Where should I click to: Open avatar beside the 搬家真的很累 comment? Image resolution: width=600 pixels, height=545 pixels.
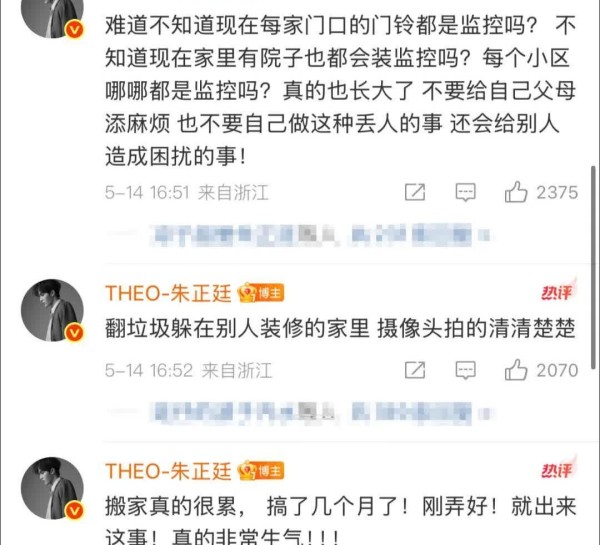pyautogui.click(x=52, y=488)
